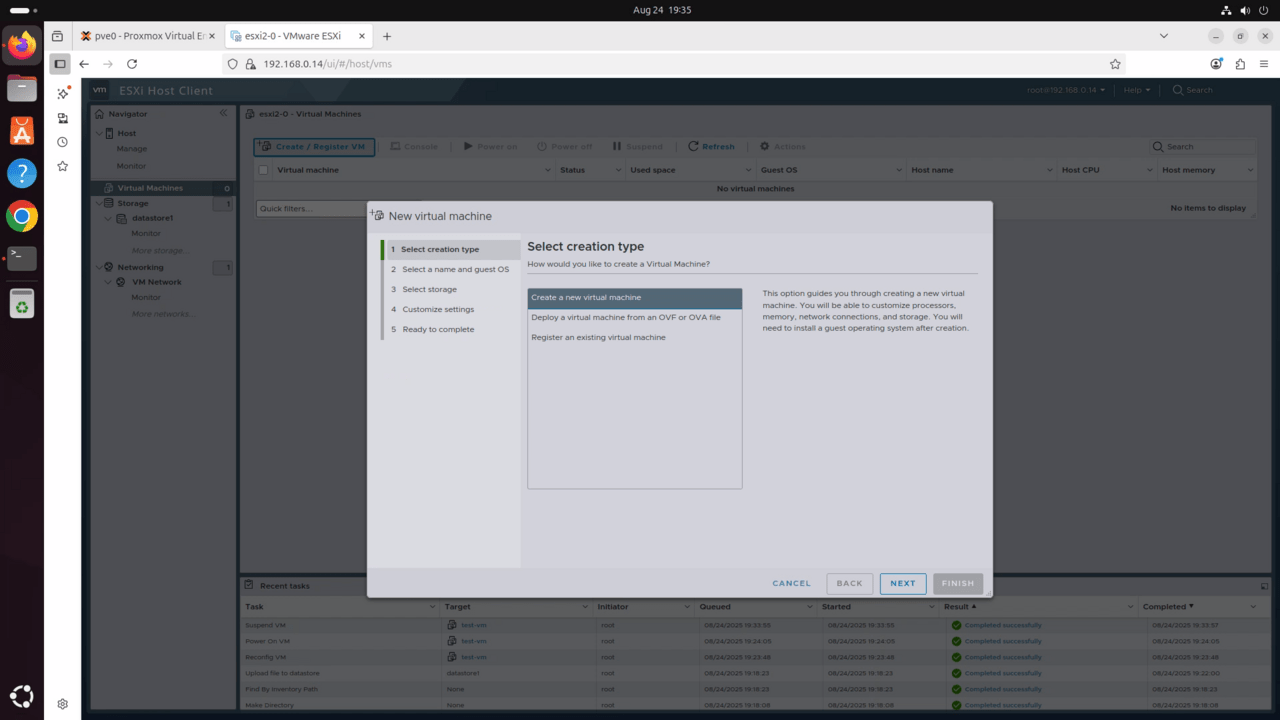Screen dimensions: 1280x720
Task: Click the NEXT button
Action: tap(903, 583)
